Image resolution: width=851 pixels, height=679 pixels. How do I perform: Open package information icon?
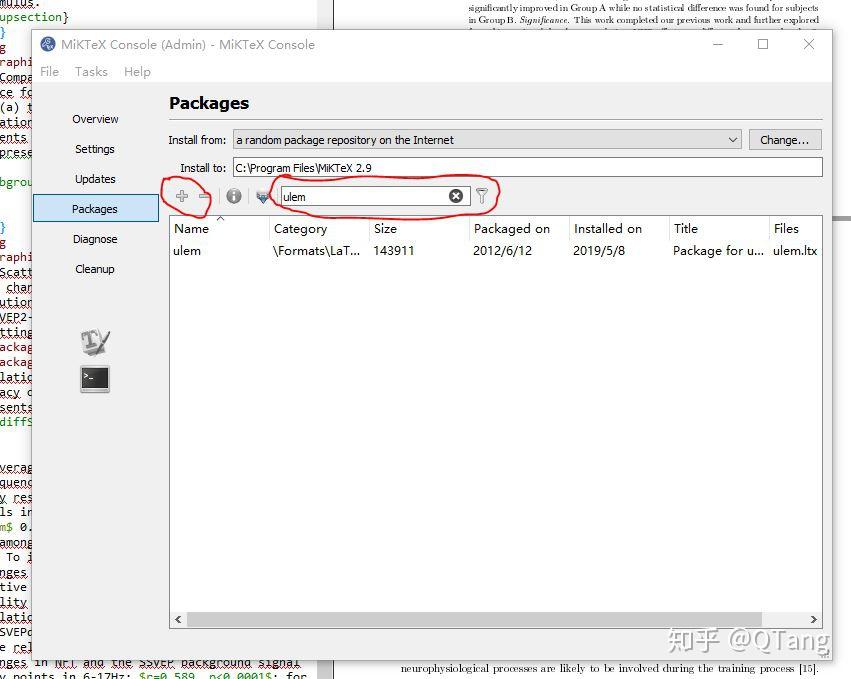click(x=234, y=196)
